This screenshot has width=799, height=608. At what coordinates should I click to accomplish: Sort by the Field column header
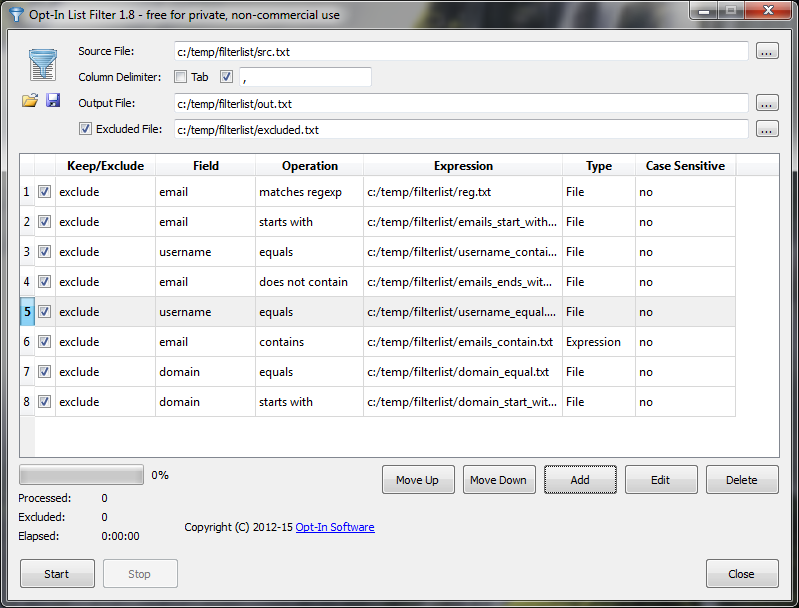[x=205, y=166]
